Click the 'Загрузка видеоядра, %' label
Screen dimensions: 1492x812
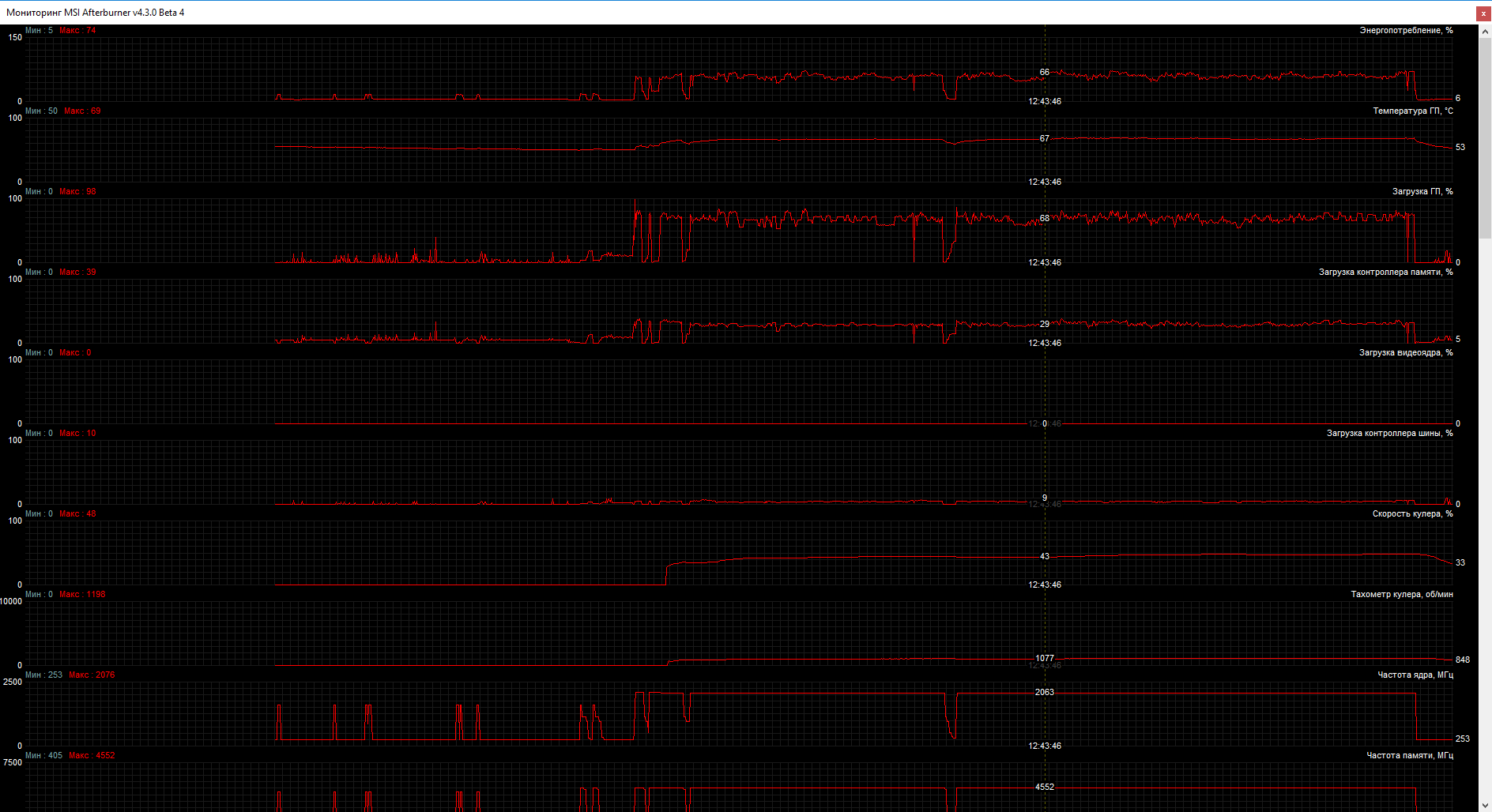pos(1406,352)
